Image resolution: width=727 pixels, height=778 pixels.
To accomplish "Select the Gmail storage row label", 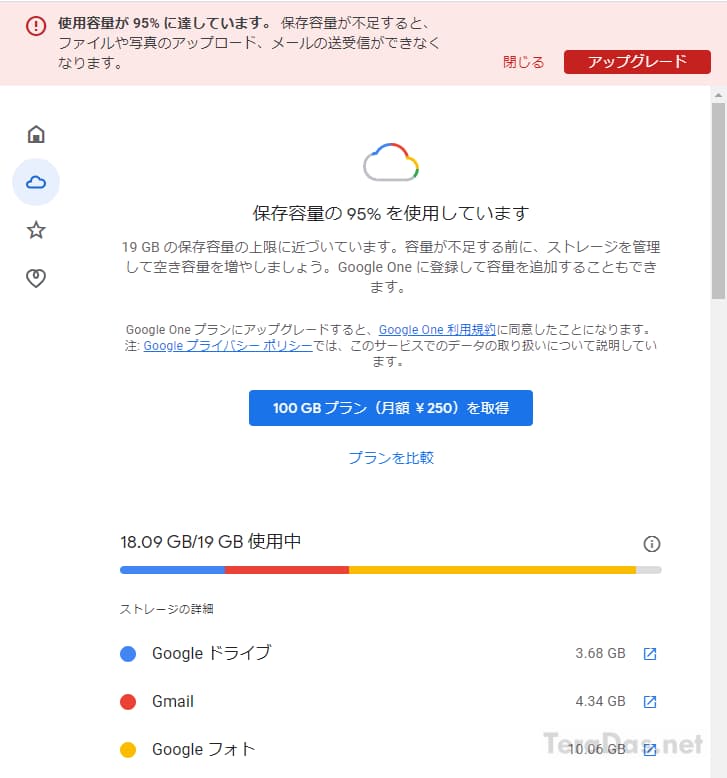I will pos(173,701).
